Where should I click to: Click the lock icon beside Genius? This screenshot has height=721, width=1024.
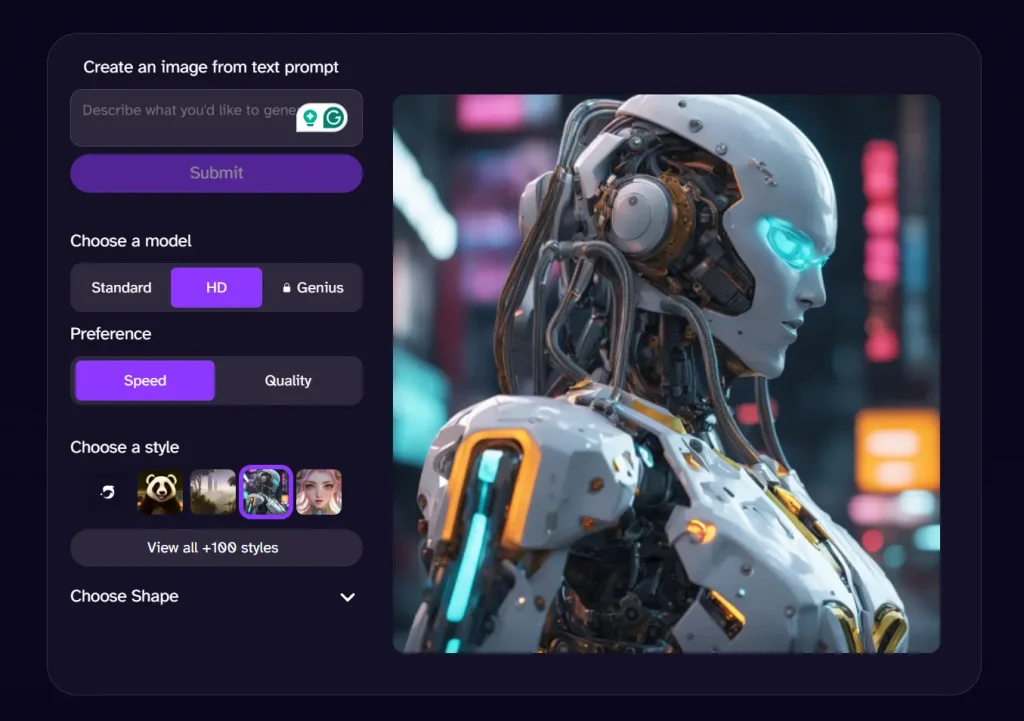pyautogui.click(x=287, y=288)
